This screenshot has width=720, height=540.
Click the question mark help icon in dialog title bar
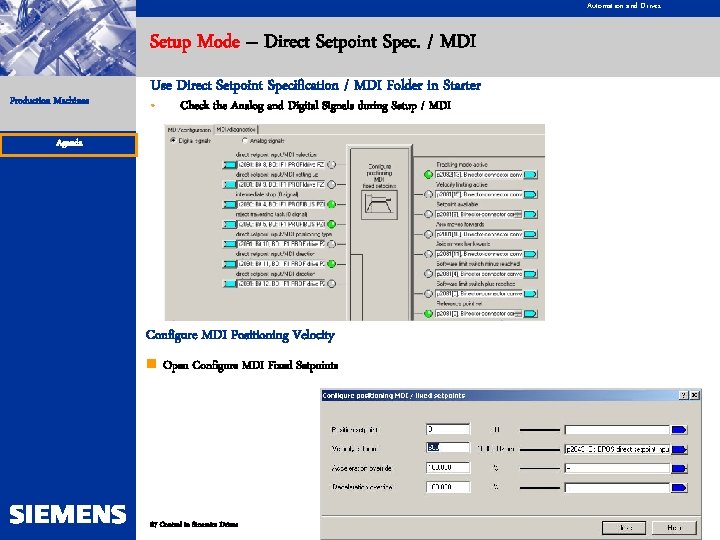[x=684, y=395]
